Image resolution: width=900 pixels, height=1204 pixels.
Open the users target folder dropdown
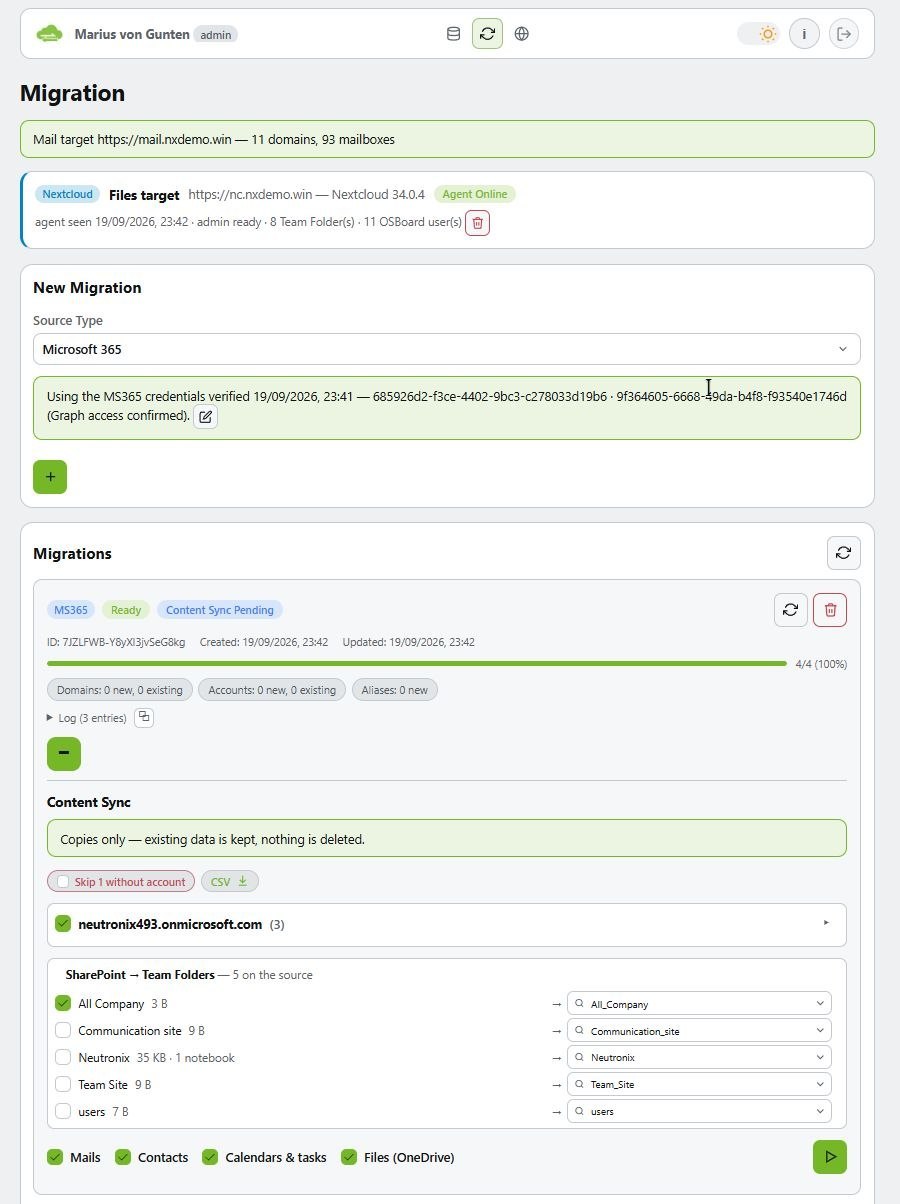699,1111
